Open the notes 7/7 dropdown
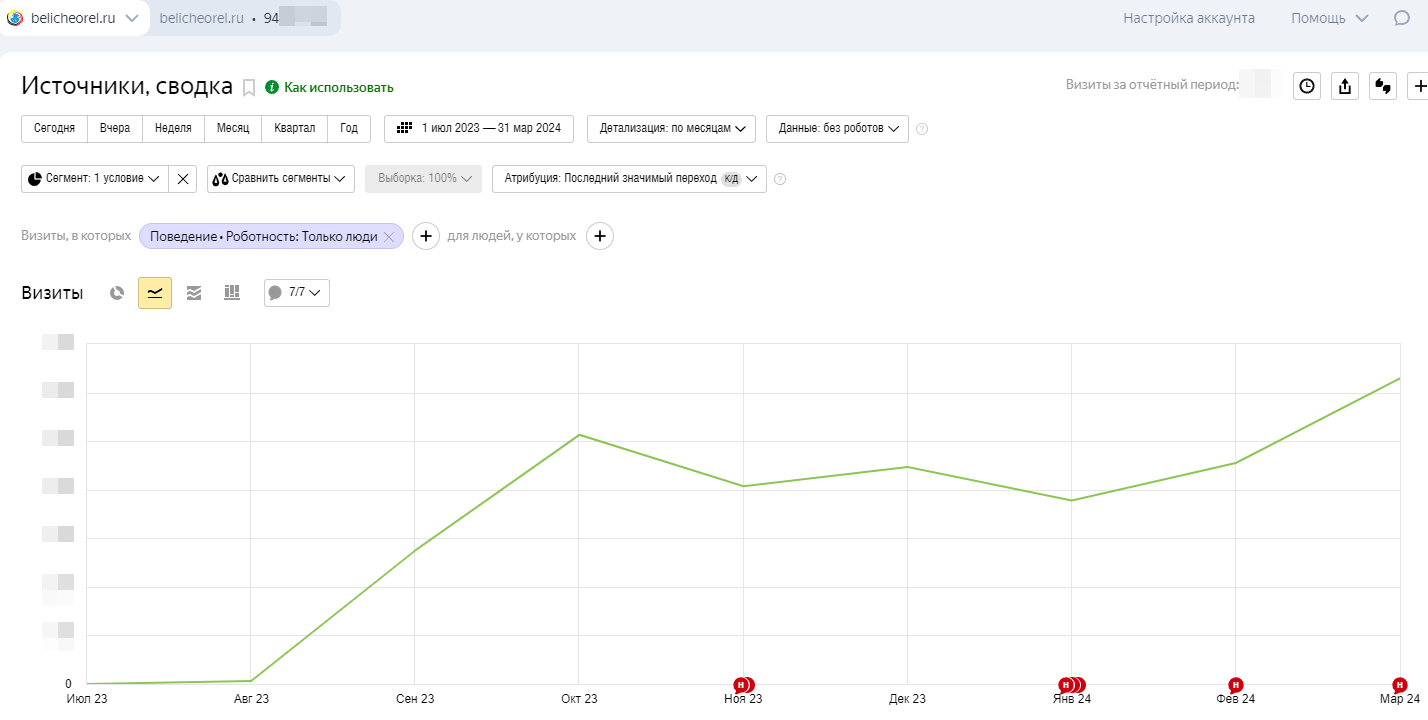The image size is (1428, 720). (x=297, y=292)
